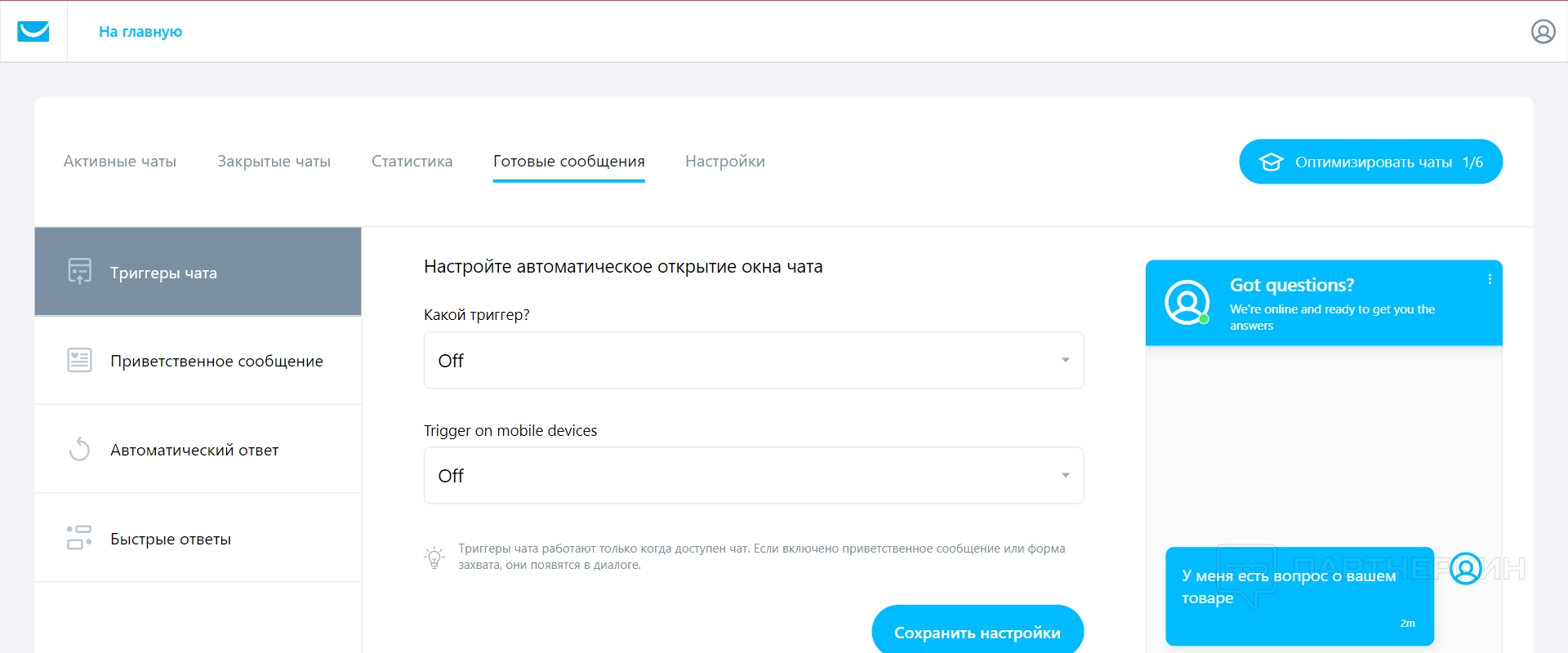1568x653 pixels.
Task: Click the automatic reply circular arrow icon
Action: coord(79,449)
